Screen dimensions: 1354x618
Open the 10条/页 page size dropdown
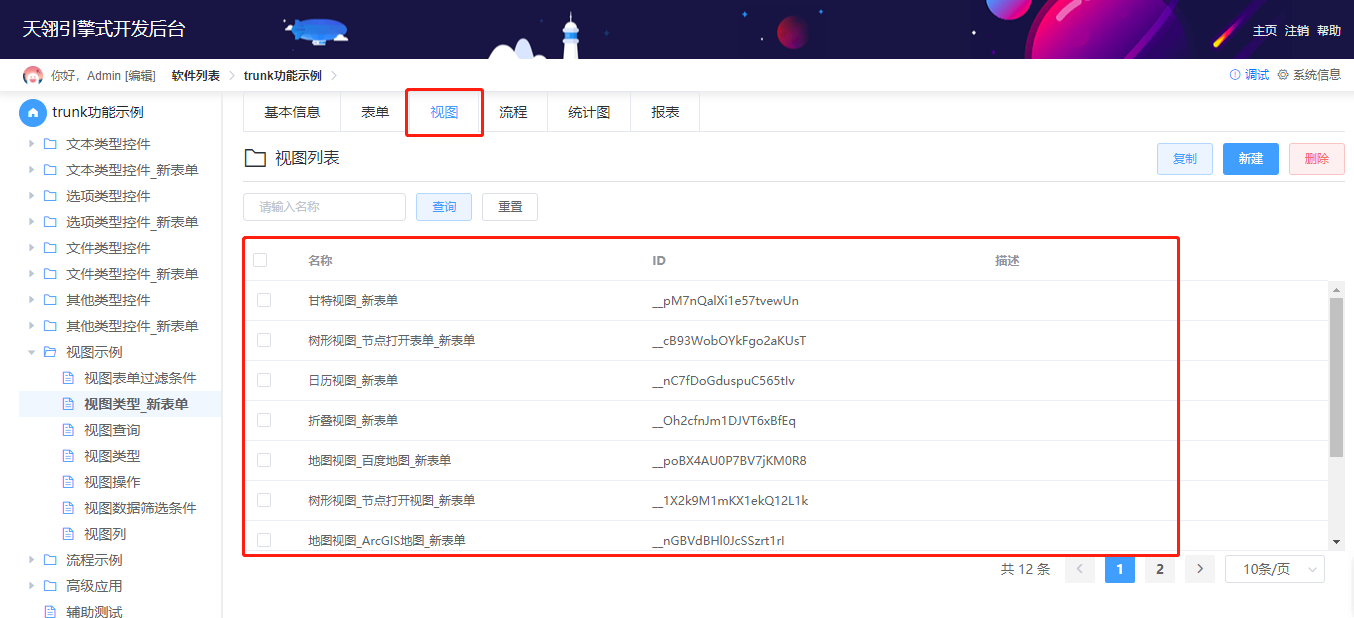click(x=1275, y=569)
